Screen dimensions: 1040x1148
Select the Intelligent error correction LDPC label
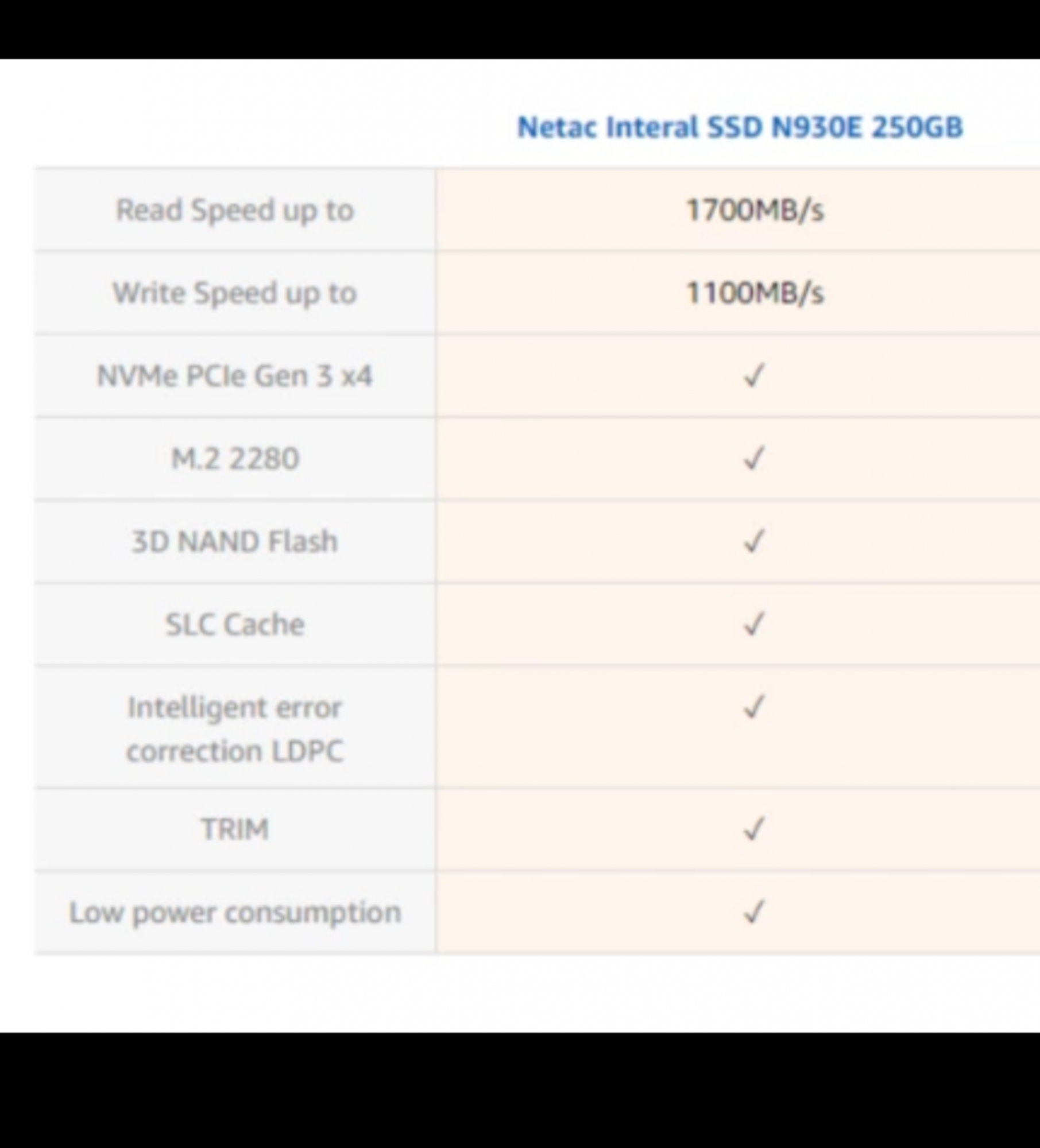coord(234,729)
